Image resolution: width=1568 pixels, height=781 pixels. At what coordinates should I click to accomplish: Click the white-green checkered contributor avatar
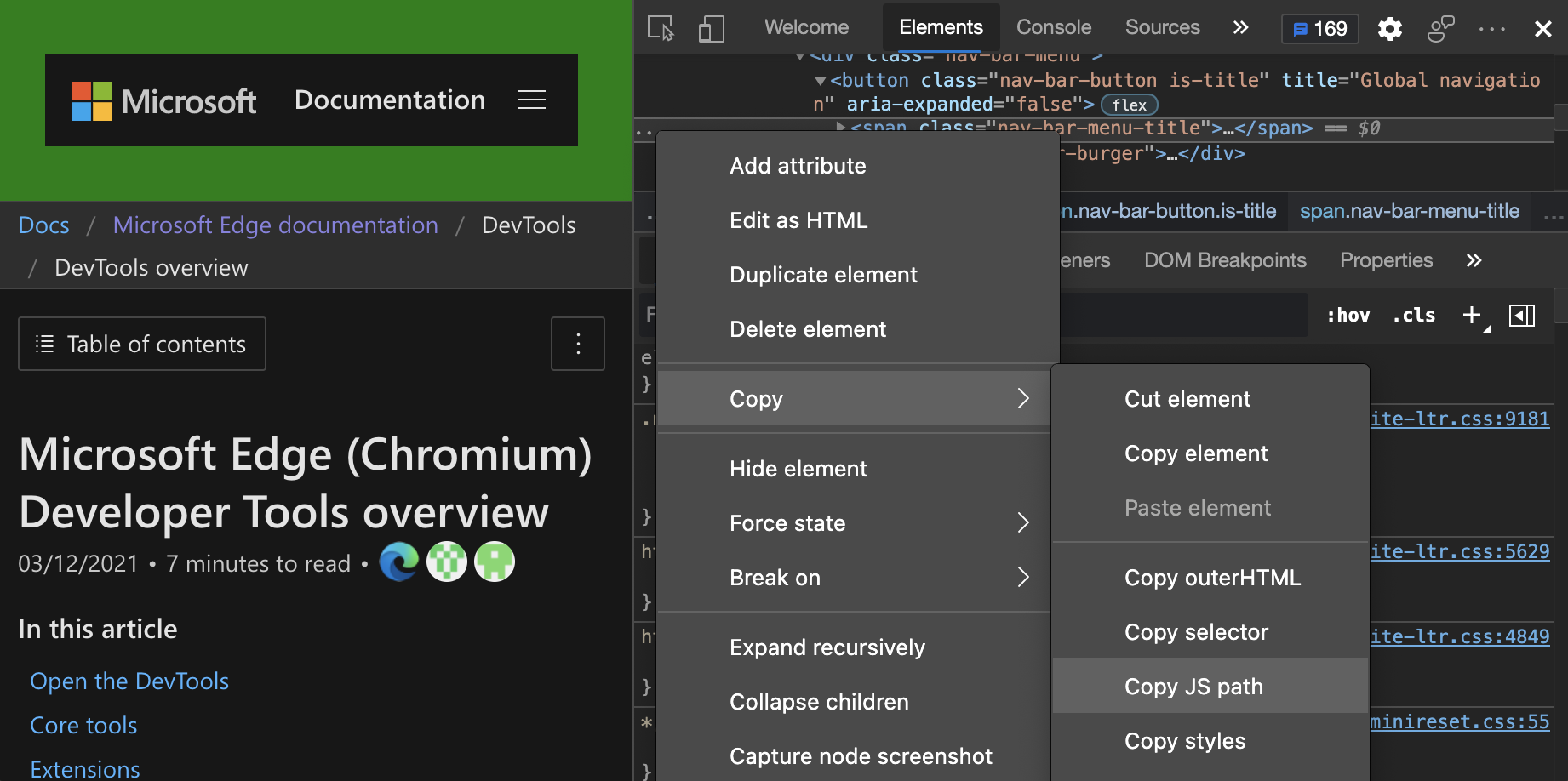tap(447, 562)
